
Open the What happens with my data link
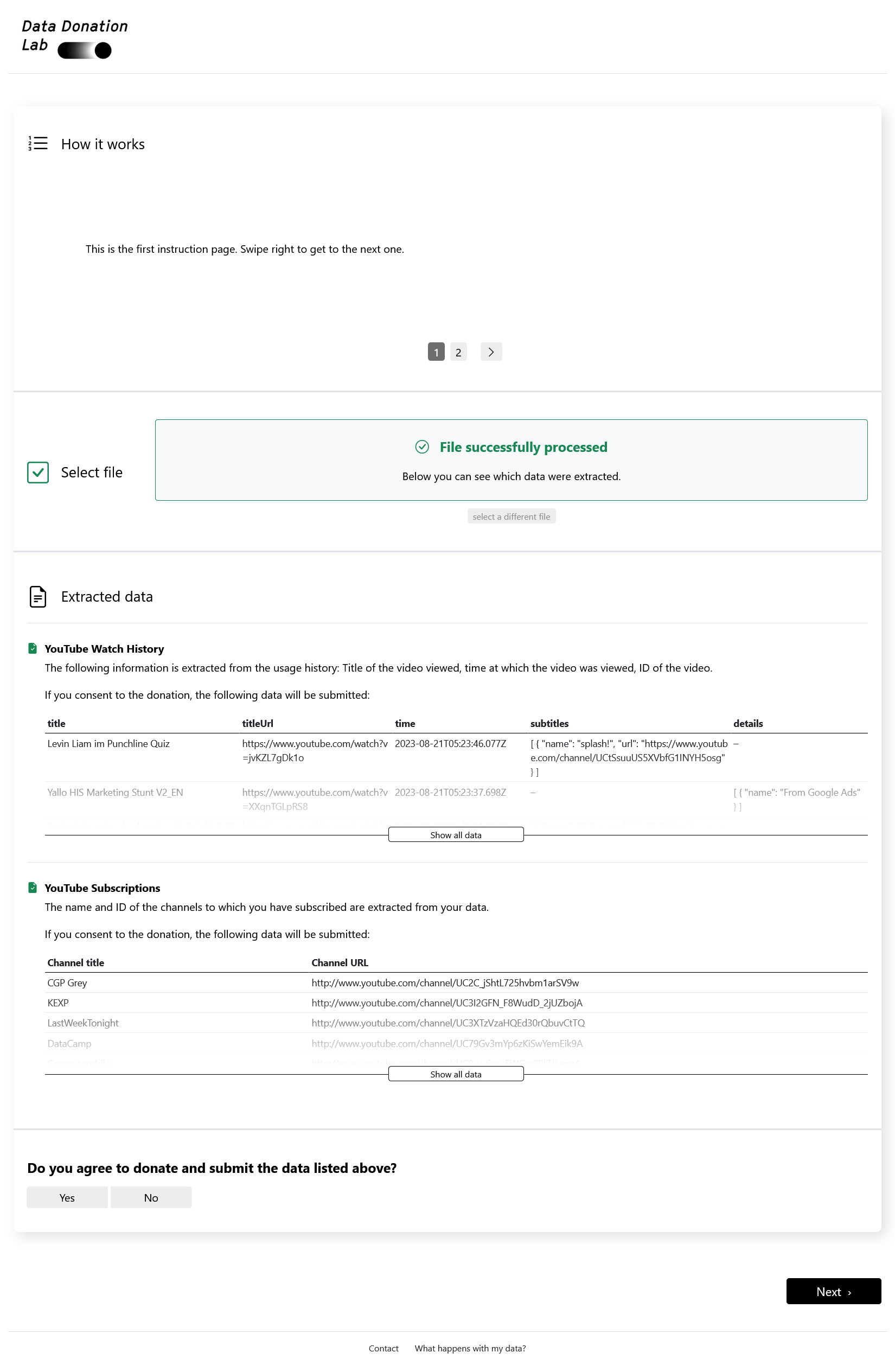click(x=470, y=1348)
